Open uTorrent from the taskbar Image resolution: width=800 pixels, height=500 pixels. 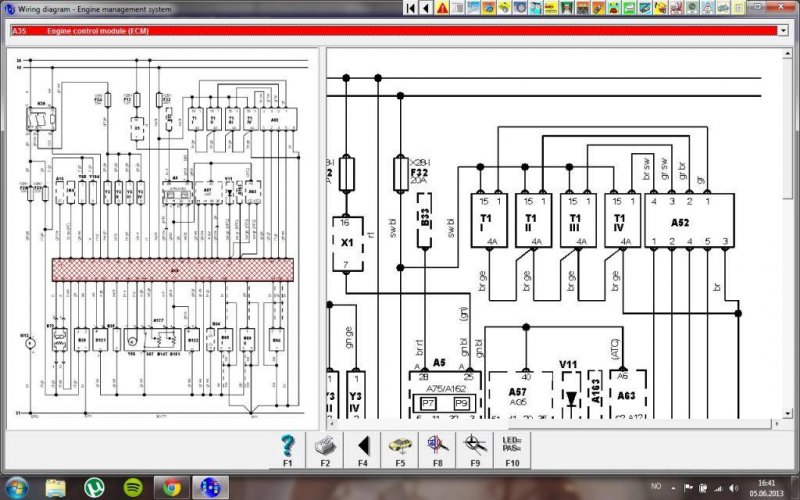click(94, 487)
